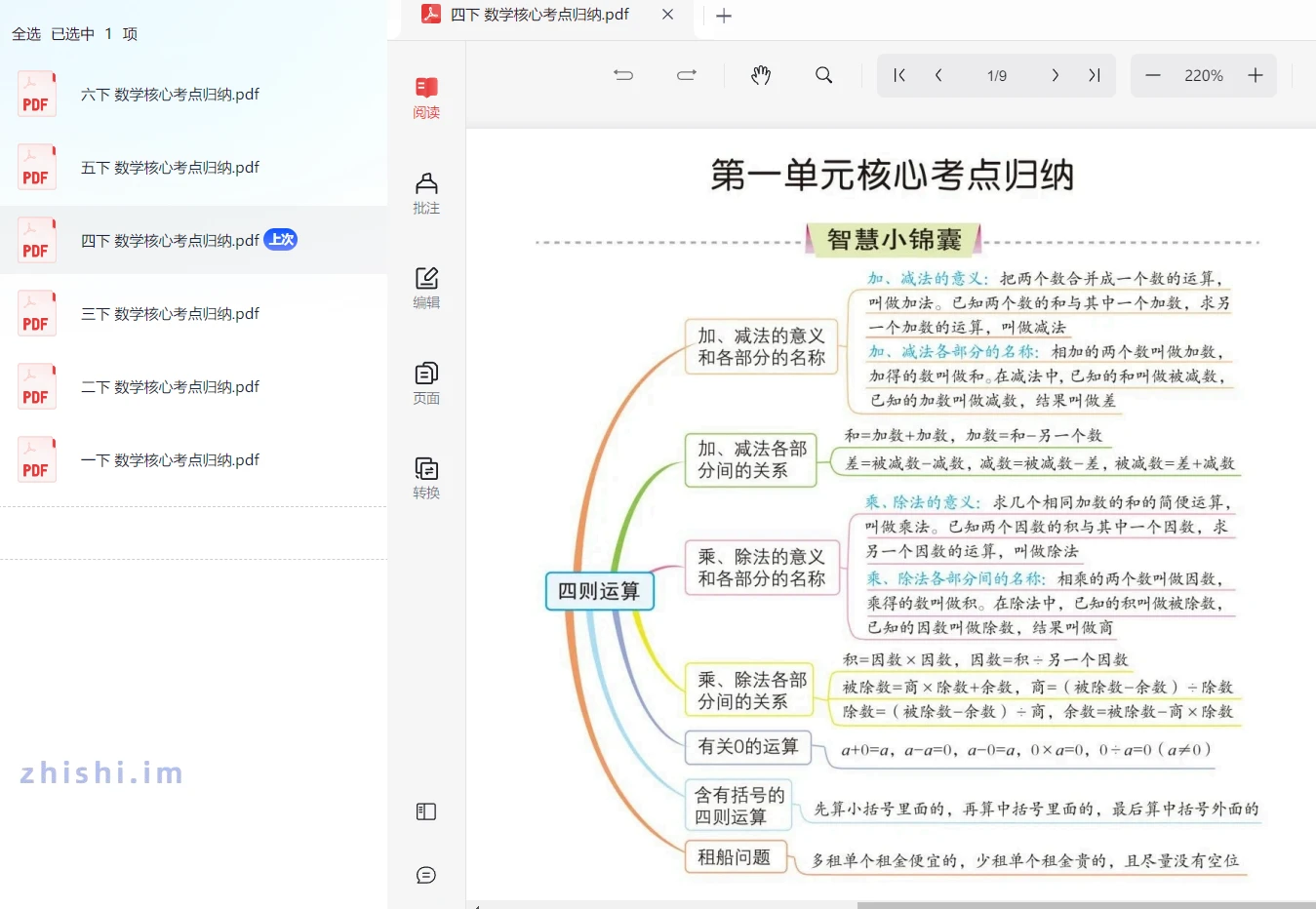Click PDF icon of 五下 file

(36, 168)
